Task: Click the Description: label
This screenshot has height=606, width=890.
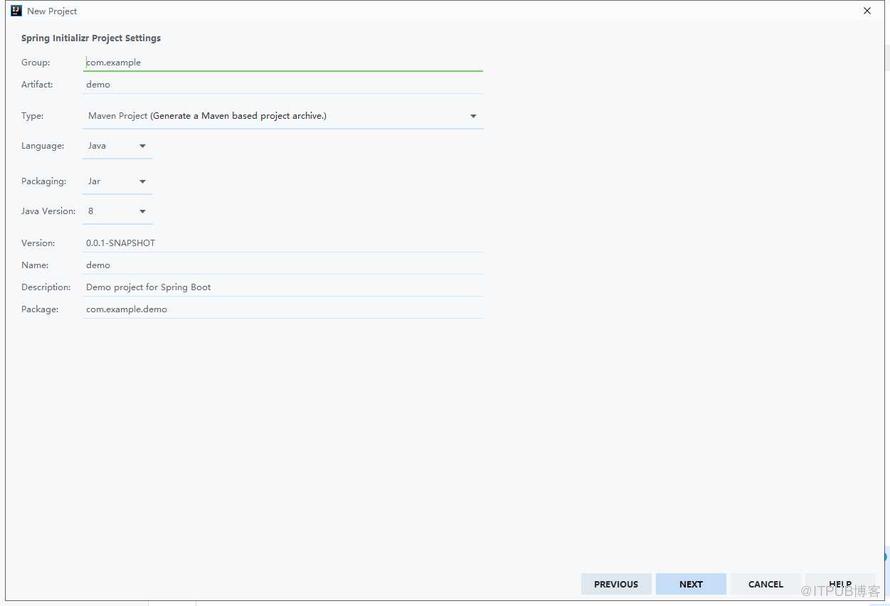Action: (x=46, y=287)
